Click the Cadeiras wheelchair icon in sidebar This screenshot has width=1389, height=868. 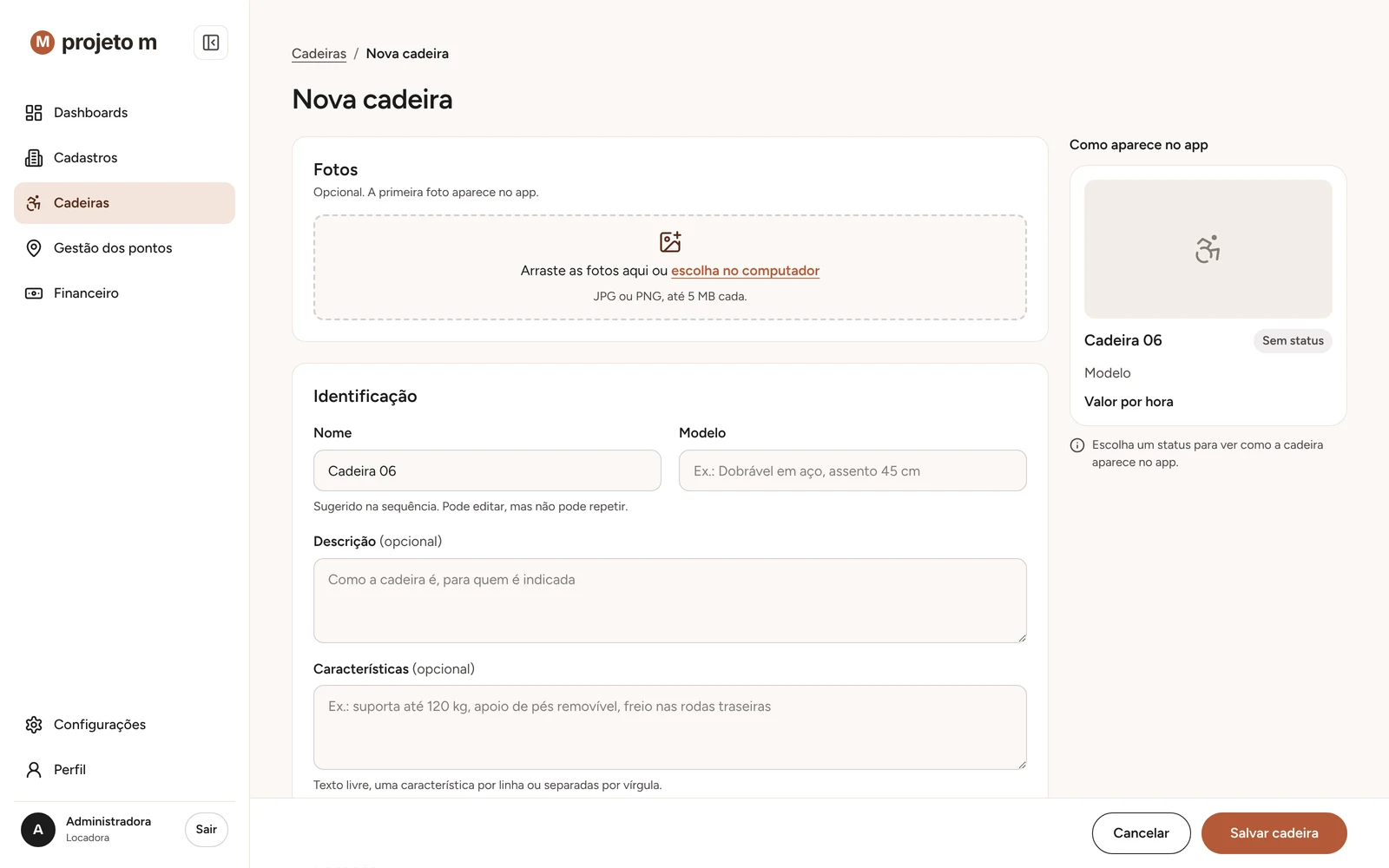[x=34, y=203]
